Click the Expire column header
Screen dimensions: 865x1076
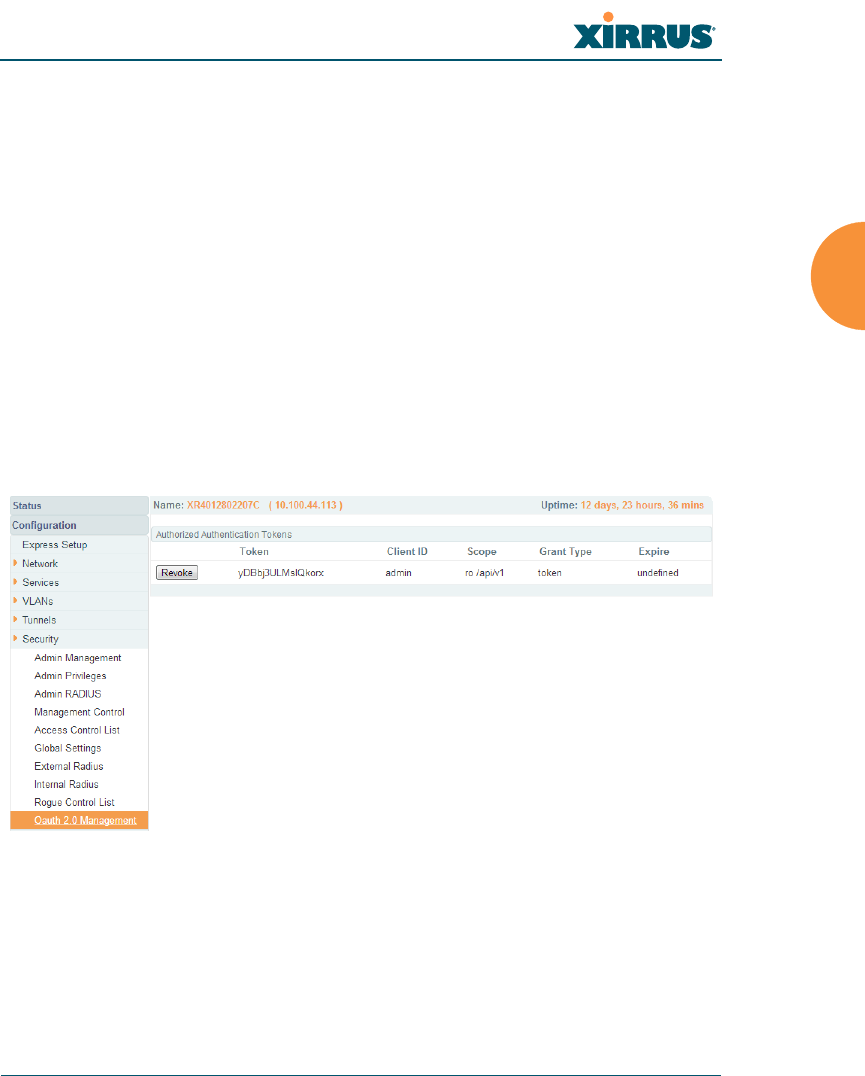(x=654, y=552)
